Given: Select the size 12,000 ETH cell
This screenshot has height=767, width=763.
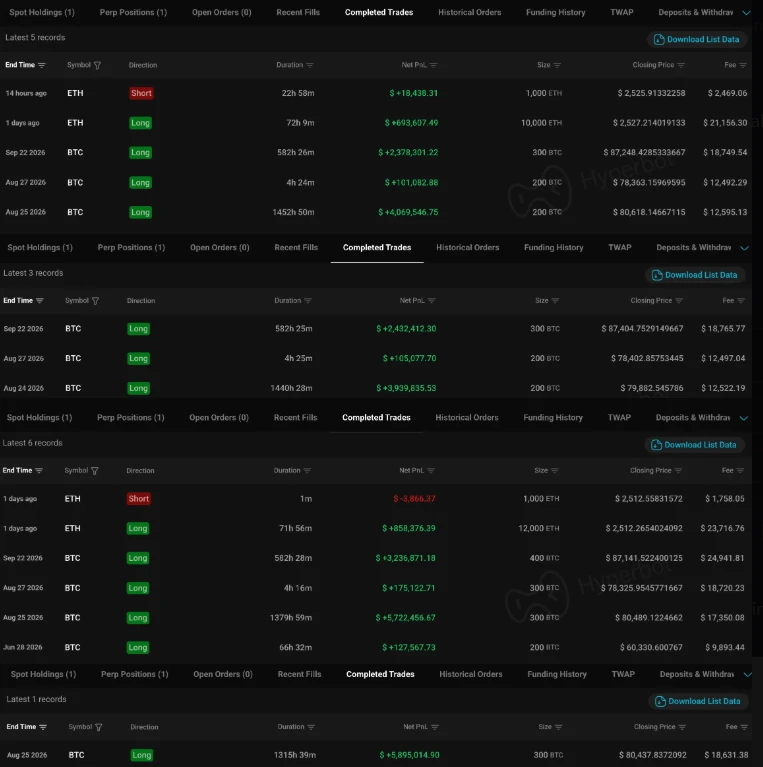Looking at the screenshot, I should pyautogui.click(x=539, y=528).
